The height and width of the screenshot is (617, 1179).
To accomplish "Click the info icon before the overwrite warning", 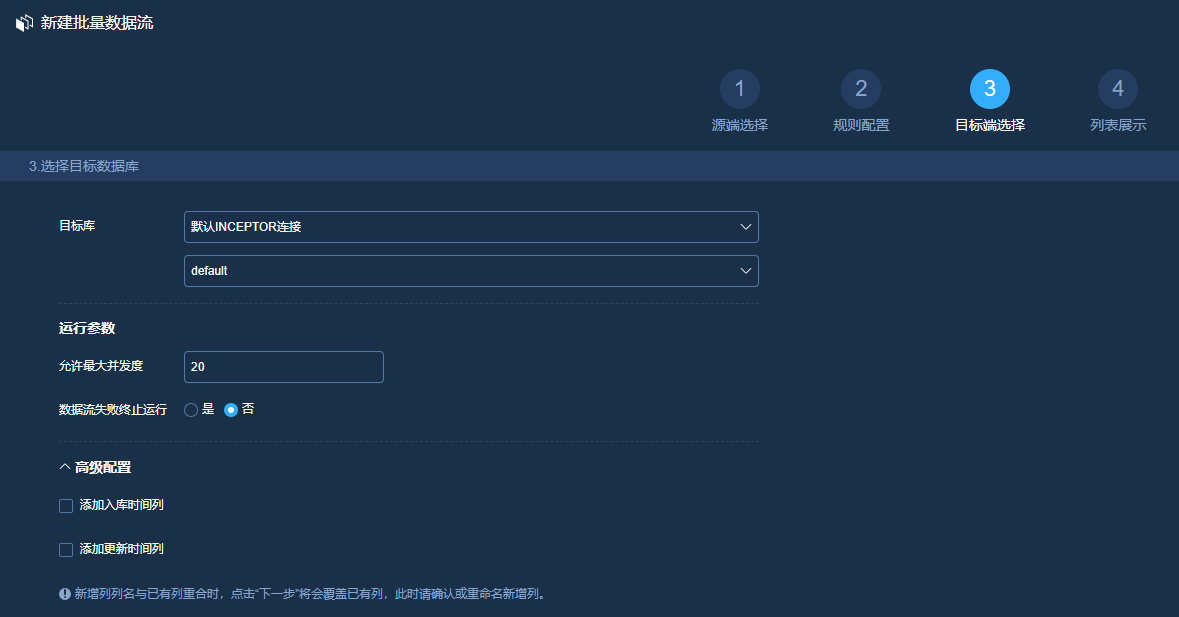I will click(x=62, y=592).
